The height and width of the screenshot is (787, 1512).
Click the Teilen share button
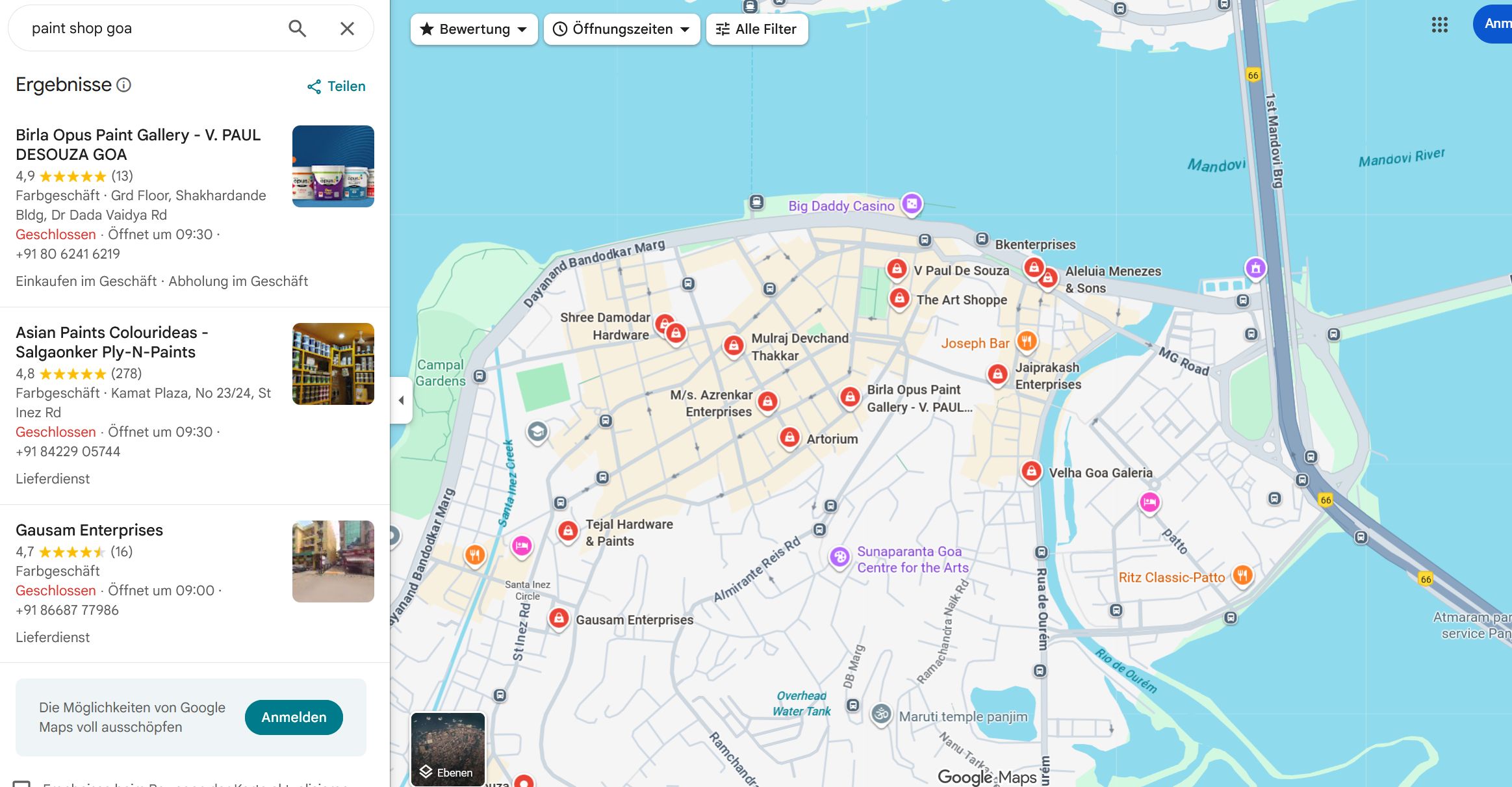click(x=337, y=86)
